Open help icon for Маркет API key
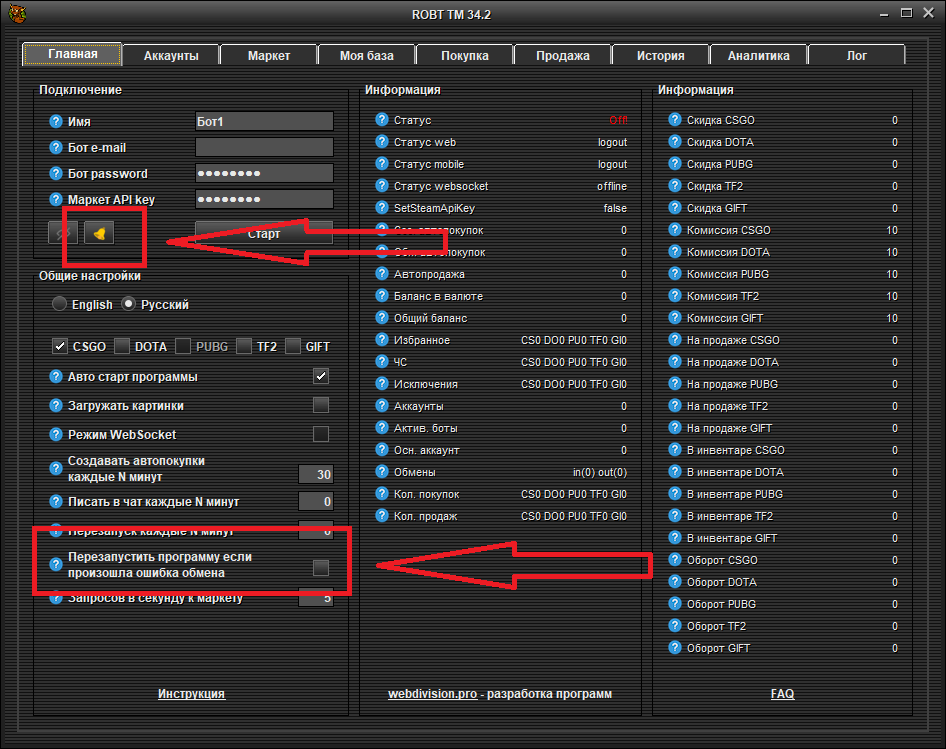This screenshot has height=749, width=946. tap(56, 200)
